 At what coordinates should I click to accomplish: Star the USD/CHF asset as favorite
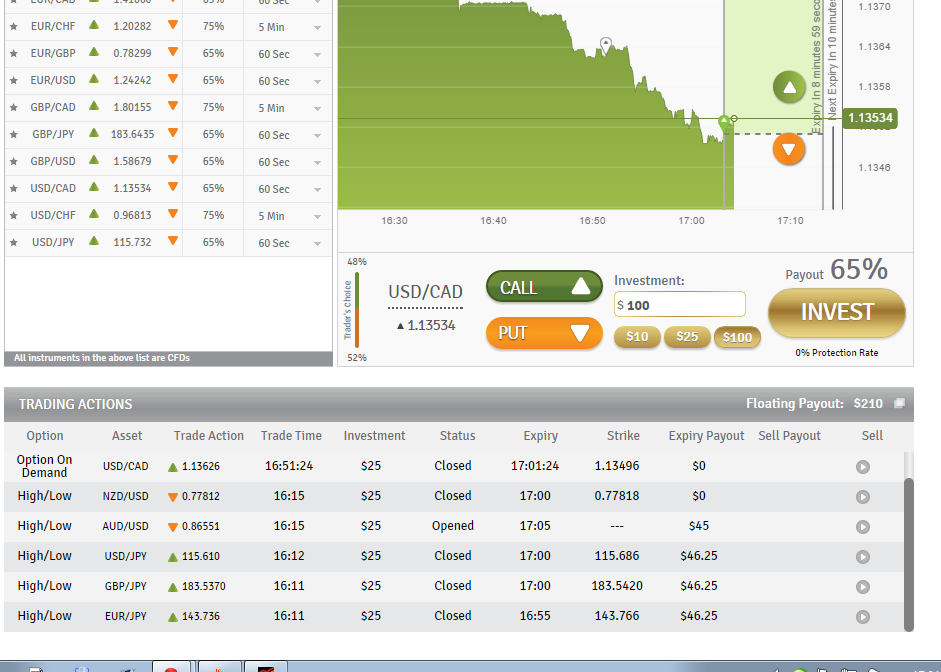pyautogui.click(x=14, y=215)
